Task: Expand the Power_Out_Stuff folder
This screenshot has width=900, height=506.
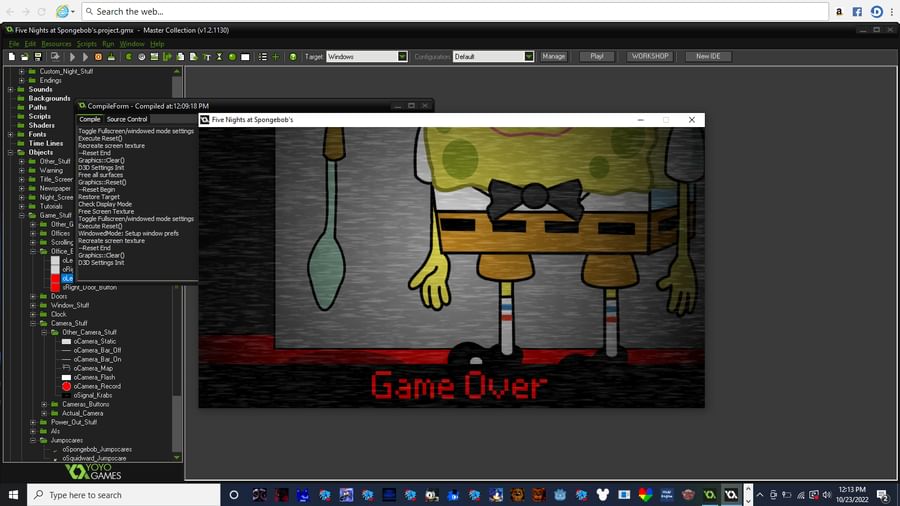Action: pyautogui.click(x=33, y=422)
